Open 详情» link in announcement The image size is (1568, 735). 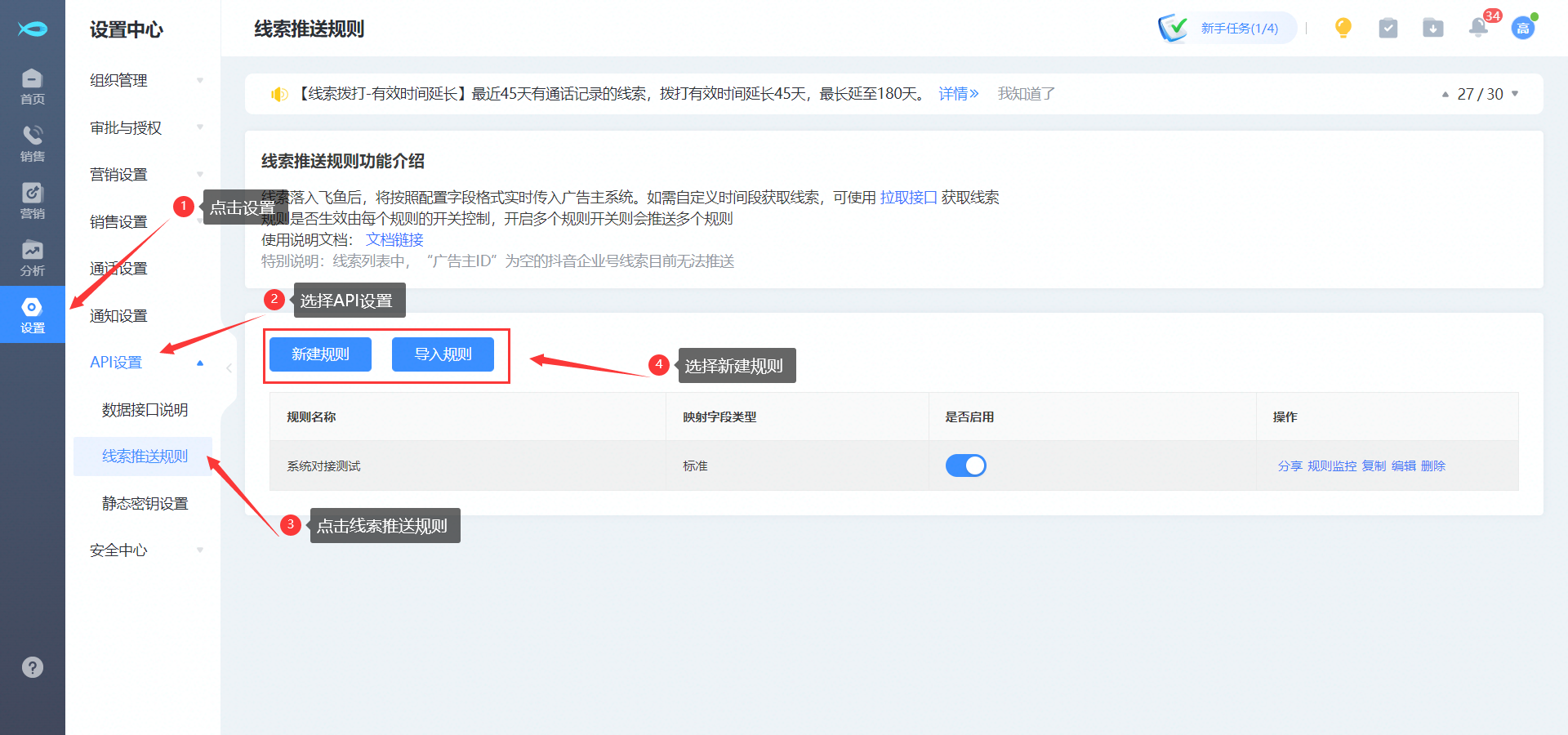click(x=959, y=94)
